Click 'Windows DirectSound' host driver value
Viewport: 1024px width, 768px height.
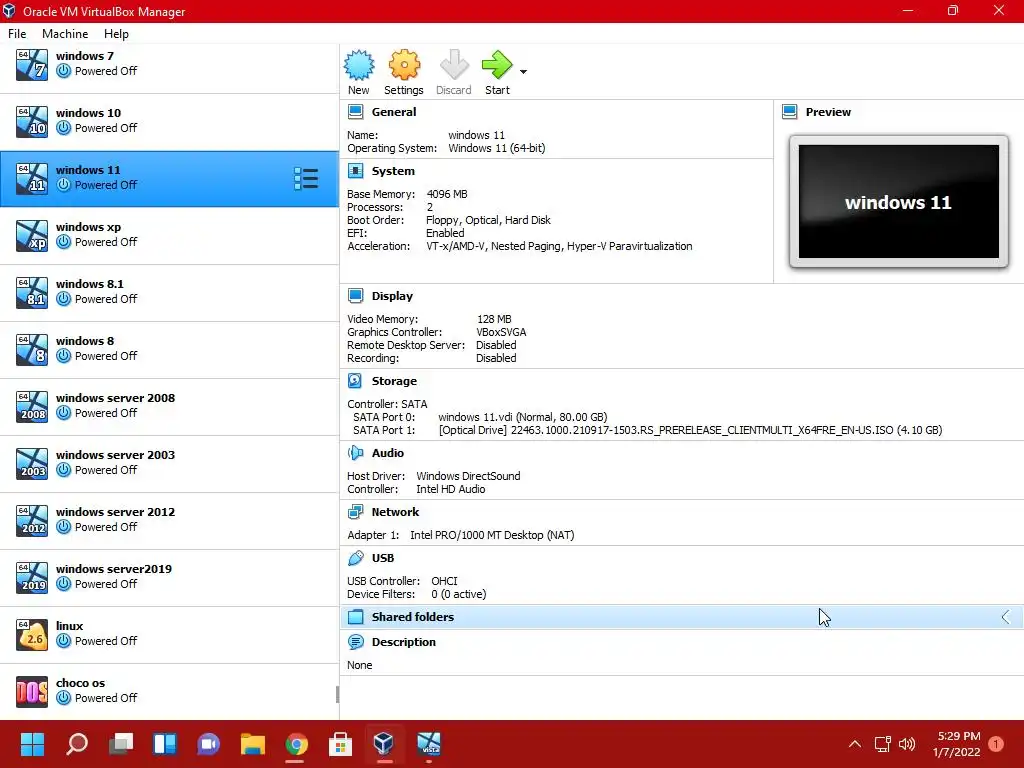[468, 476]
